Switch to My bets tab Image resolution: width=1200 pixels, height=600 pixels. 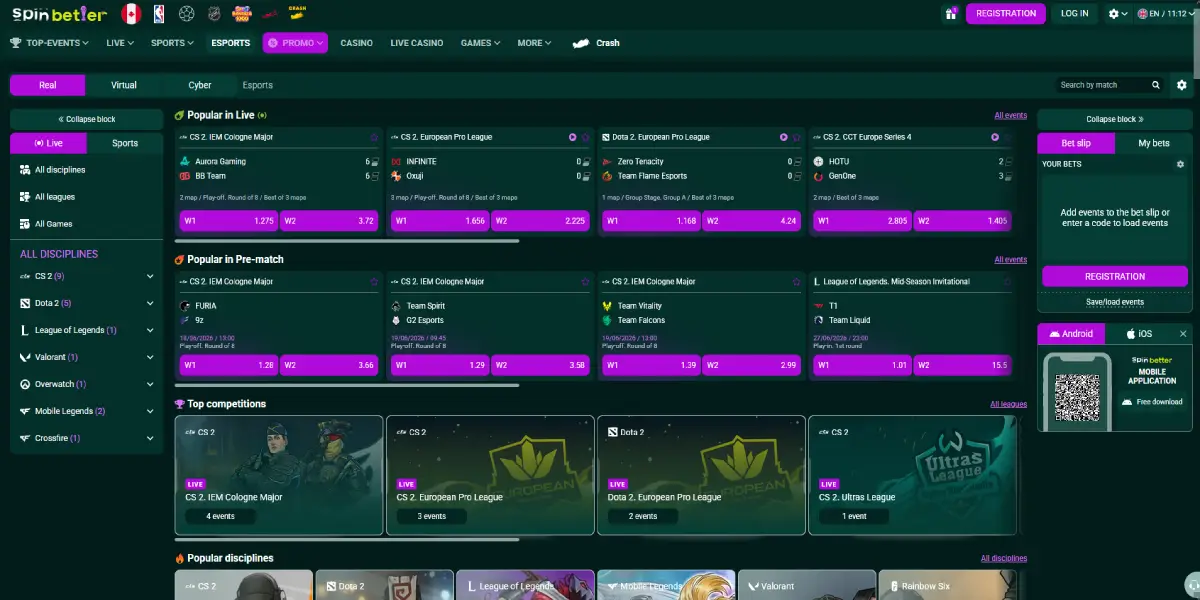tap(1154, 143)
